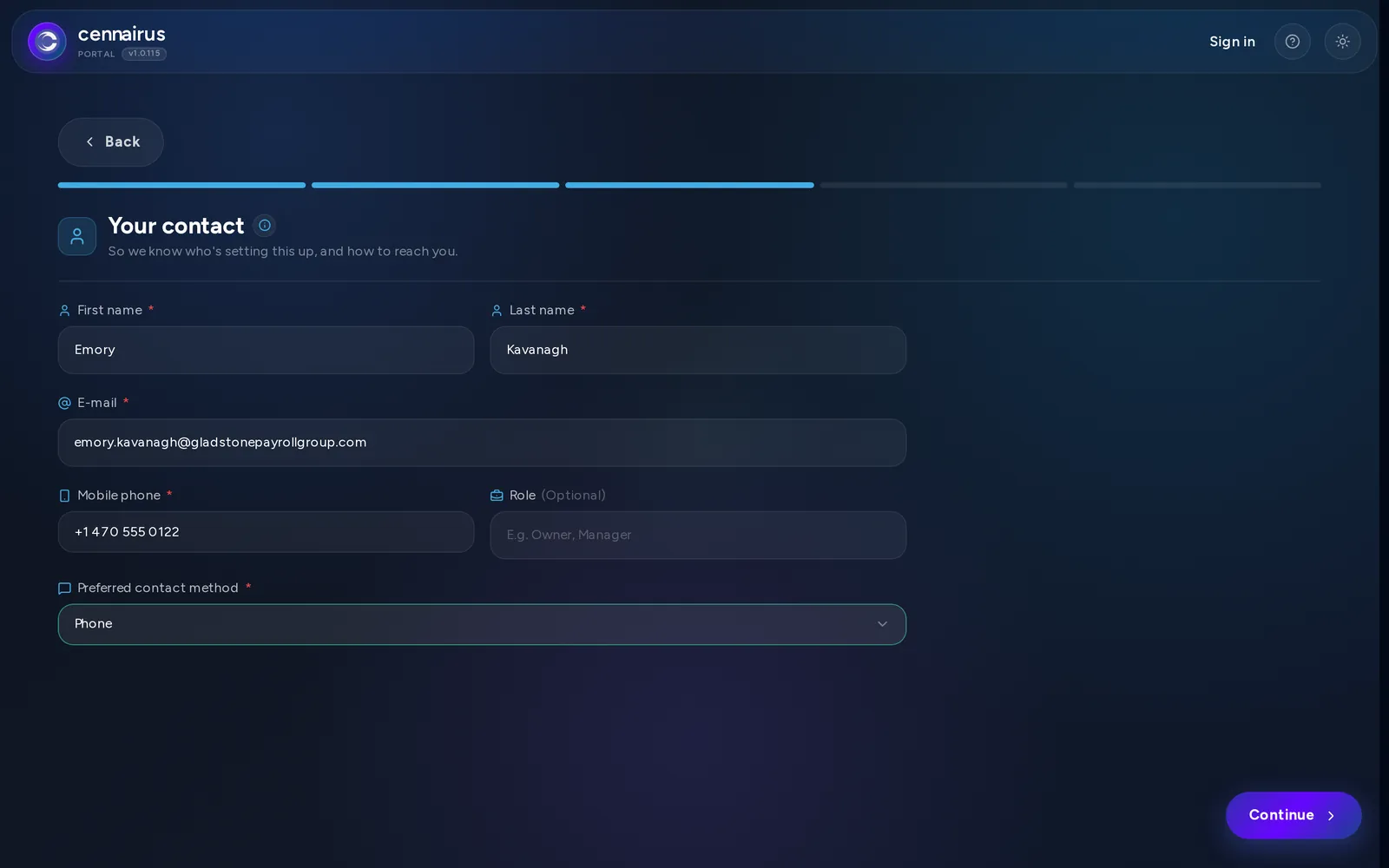The image size is (1389, 868).
Task: Click the Your contact heading
Action: click(x=176, y=226)
